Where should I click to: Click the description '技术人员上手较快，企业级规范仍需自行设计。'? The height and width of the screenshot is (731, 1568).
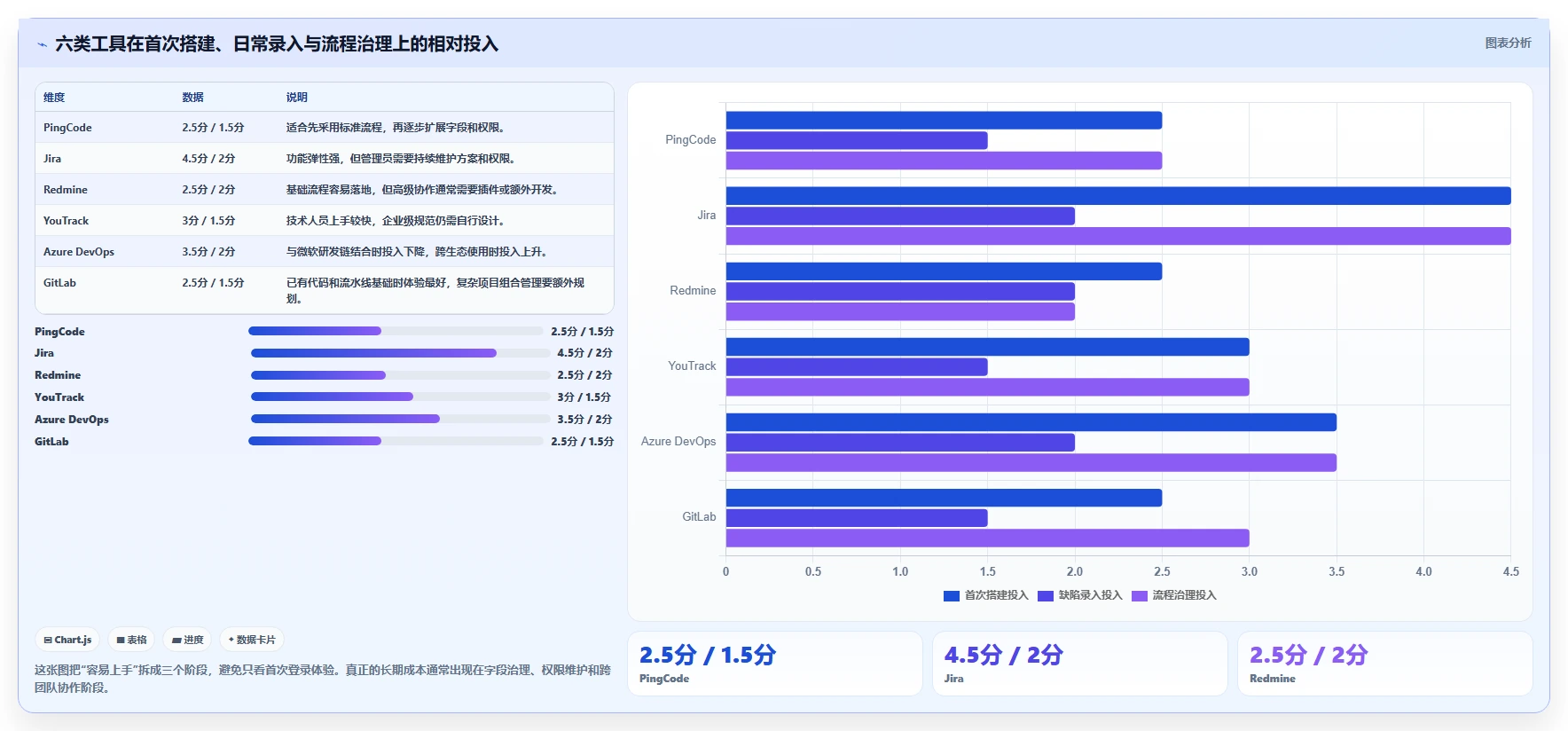tap(397, 221)
